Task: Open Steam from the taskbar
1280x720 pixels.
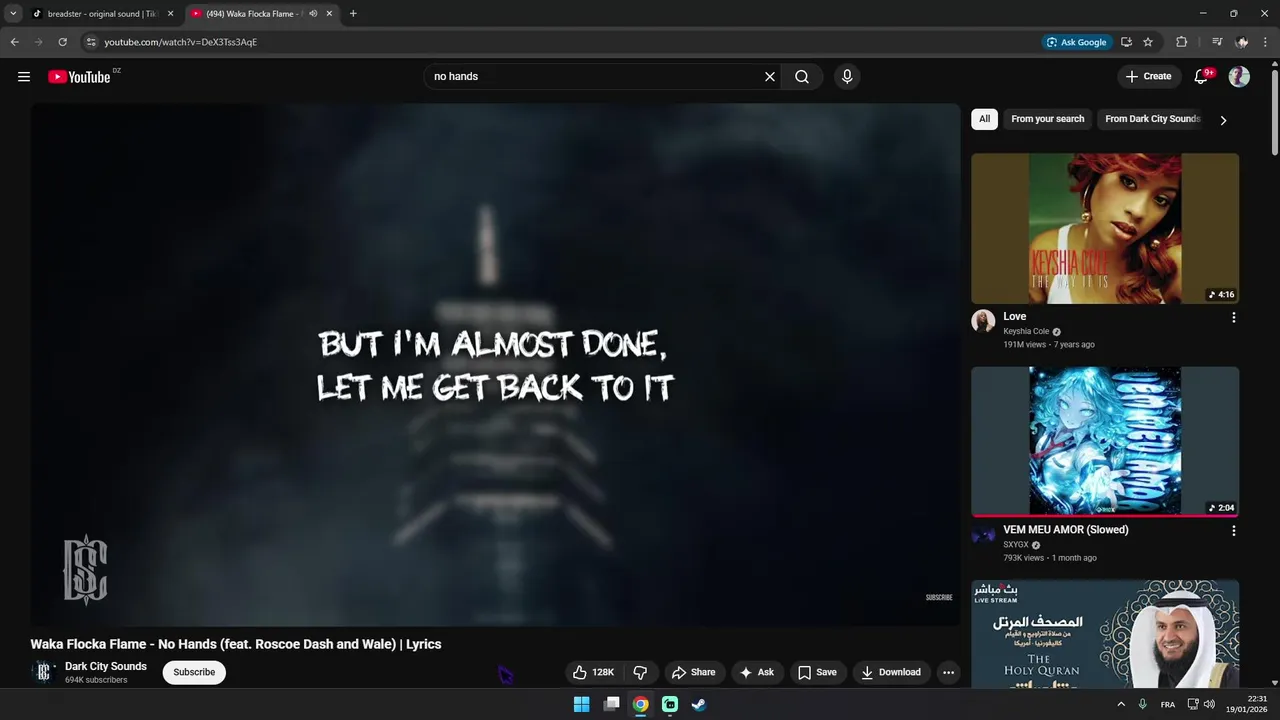Action: coord(699,704)
